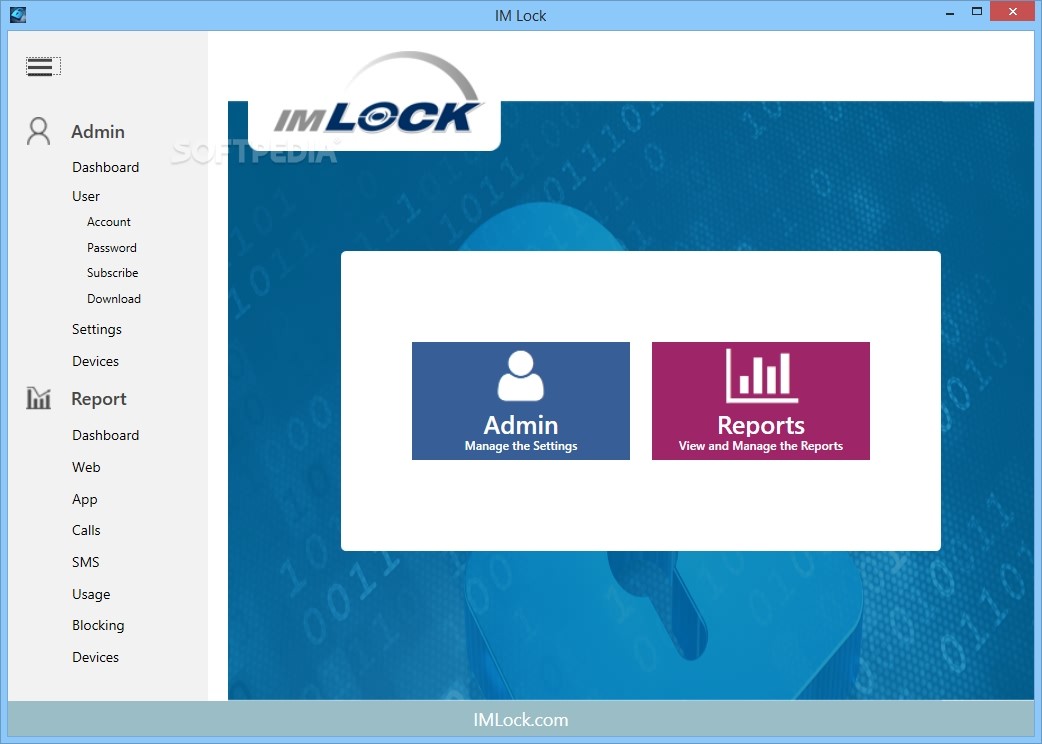Maximize the IM Lock window

coord(977,11)
